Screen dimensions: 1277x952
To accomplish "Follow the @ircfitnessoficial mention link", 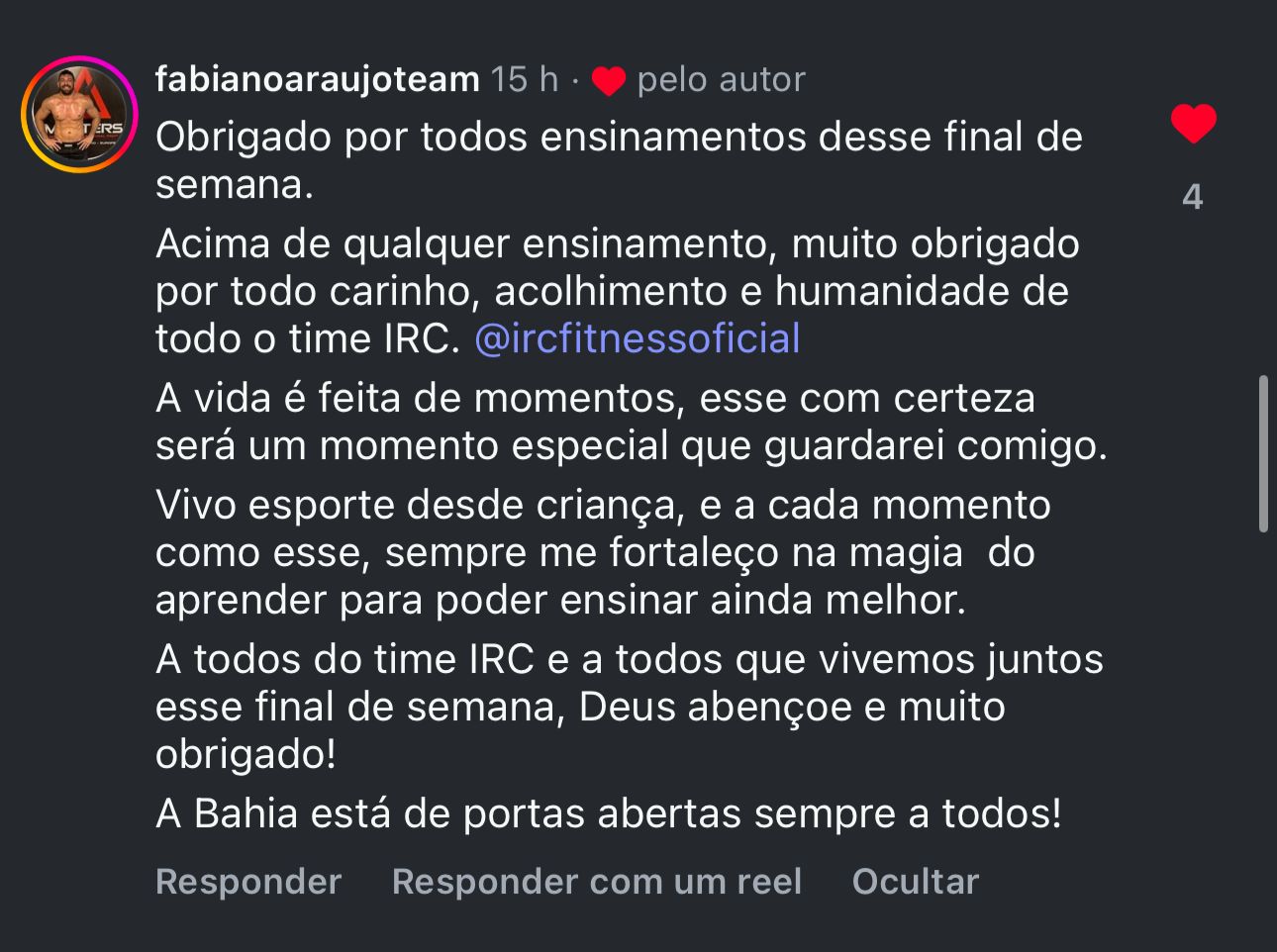I will click(637, 338).
